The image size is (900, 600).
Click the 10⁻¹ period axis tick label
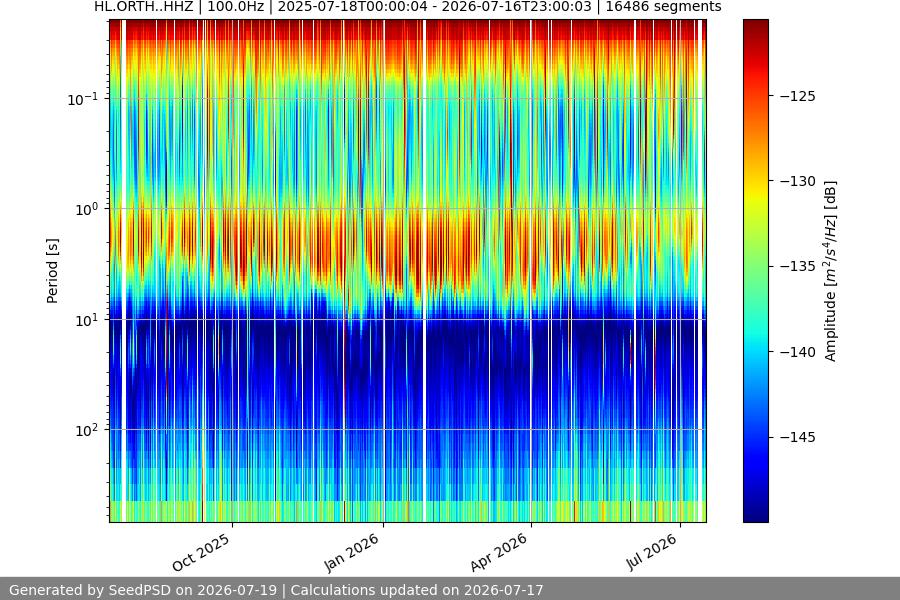(83, 99)
